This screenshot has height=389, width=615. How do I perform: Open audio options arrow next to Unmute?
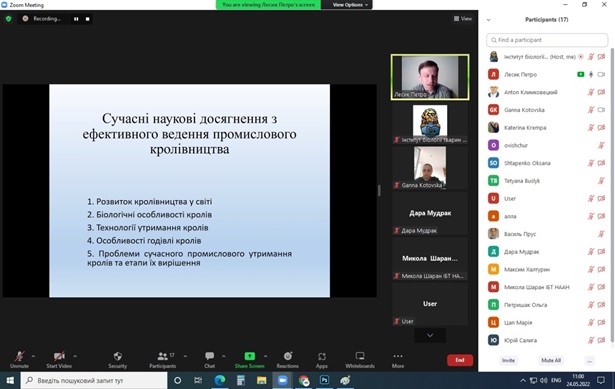33,356
